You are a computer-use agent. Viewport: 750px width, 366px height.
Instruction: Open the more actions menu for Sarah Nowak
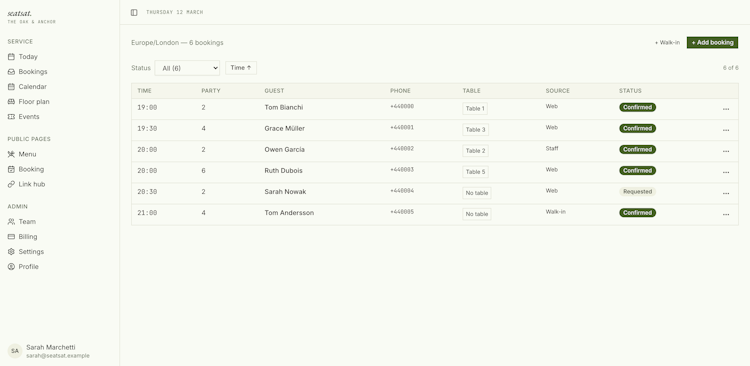click(726, 193)
